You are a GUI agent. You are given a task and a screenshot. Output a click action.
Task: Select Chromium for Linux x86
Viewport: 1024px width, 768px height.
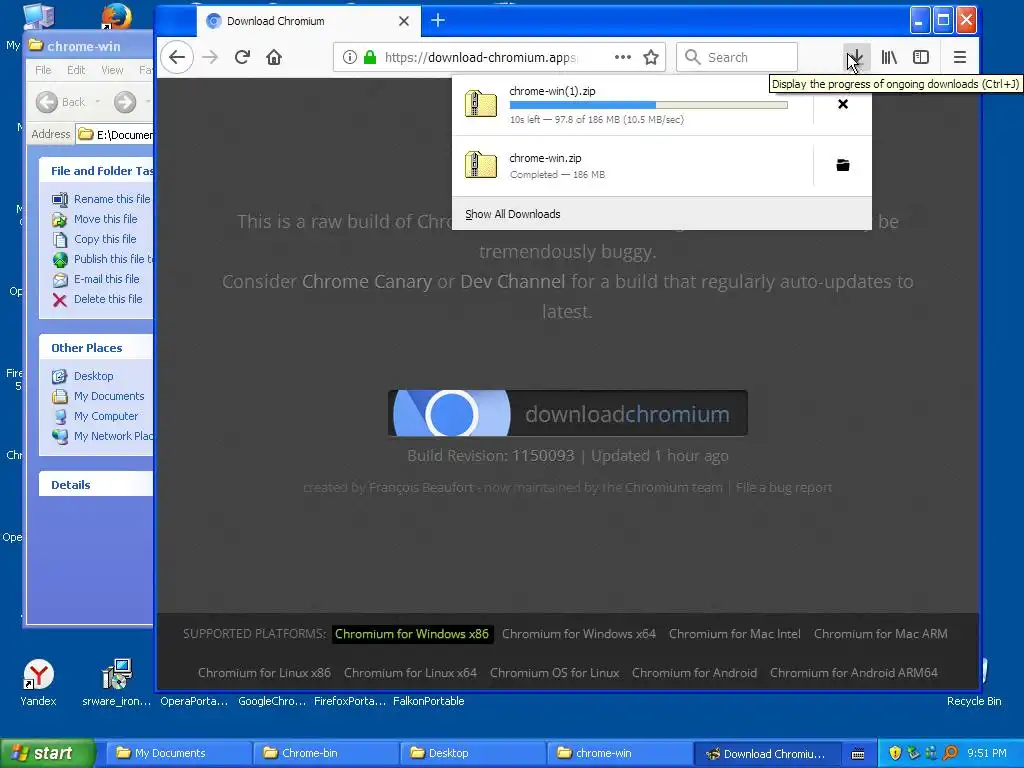pos(264,673)
